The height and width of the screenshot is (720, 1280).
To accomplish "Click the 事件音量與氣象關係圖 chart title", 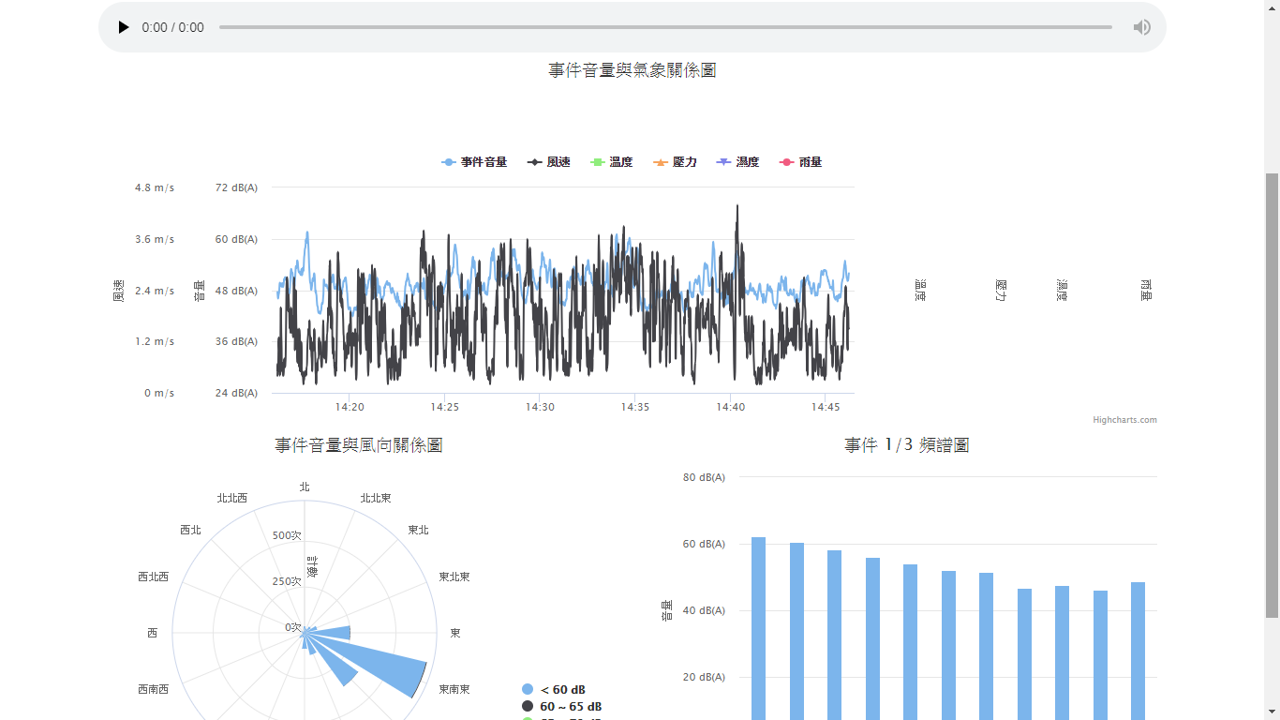I will [x=632, y=70].
